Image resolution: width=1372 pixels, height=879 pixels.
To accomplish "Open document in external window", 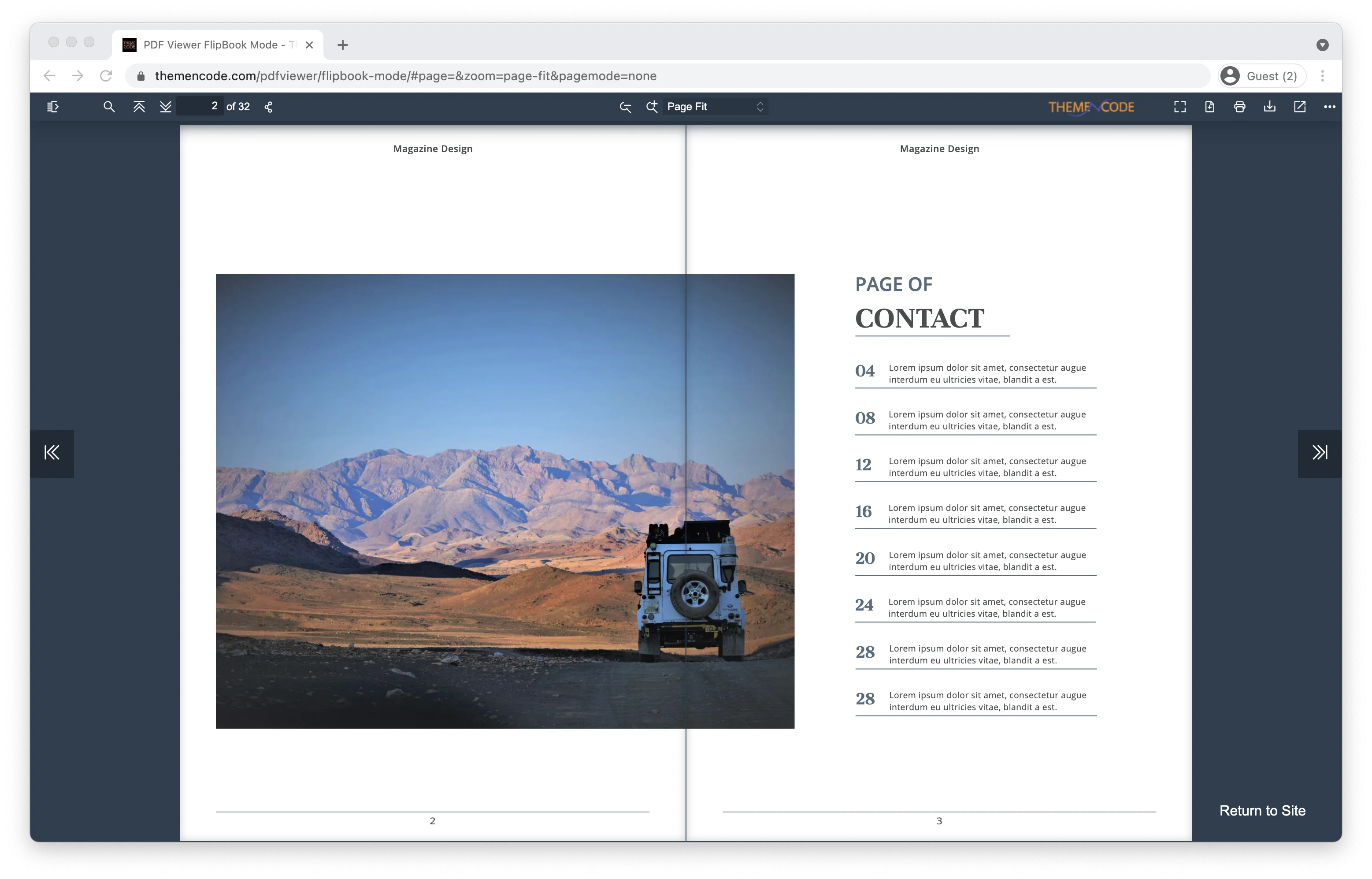I will (x=1300, y=106).
